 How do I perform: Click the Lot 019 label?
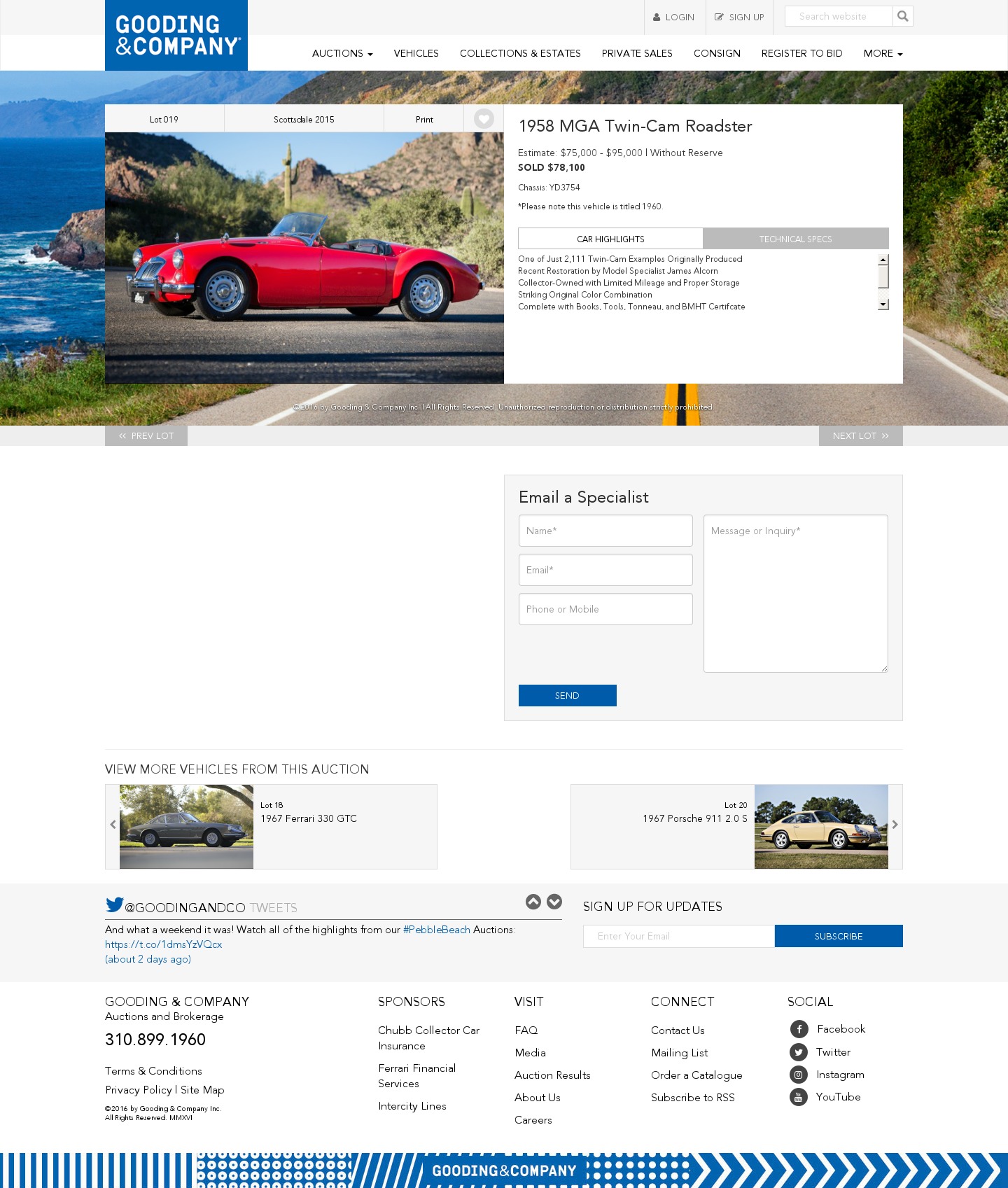click(164, 120)
